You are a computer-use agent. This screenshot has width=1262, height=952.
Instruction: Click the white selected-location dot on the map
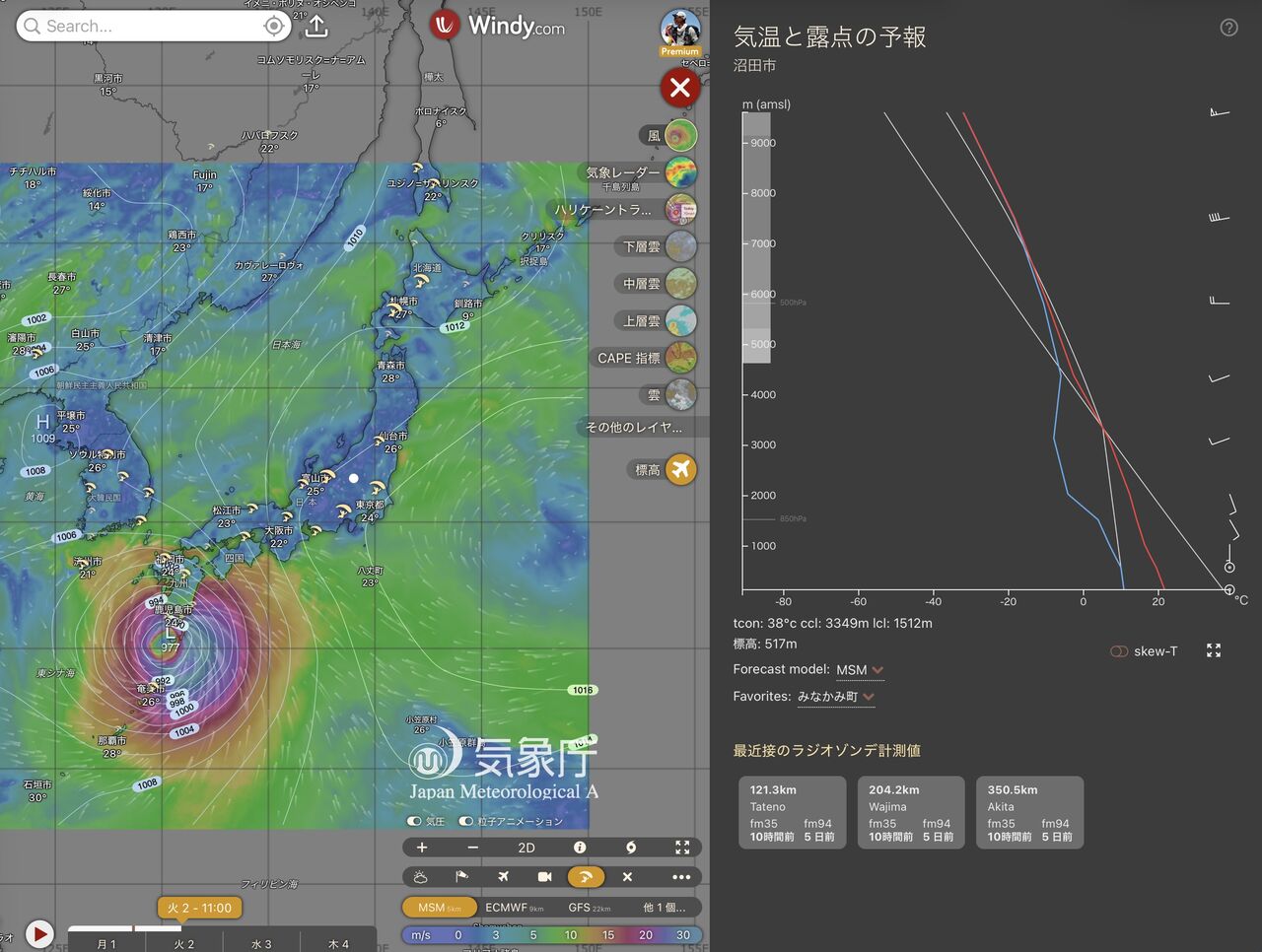pyautogui.click(x=353, y=478)
